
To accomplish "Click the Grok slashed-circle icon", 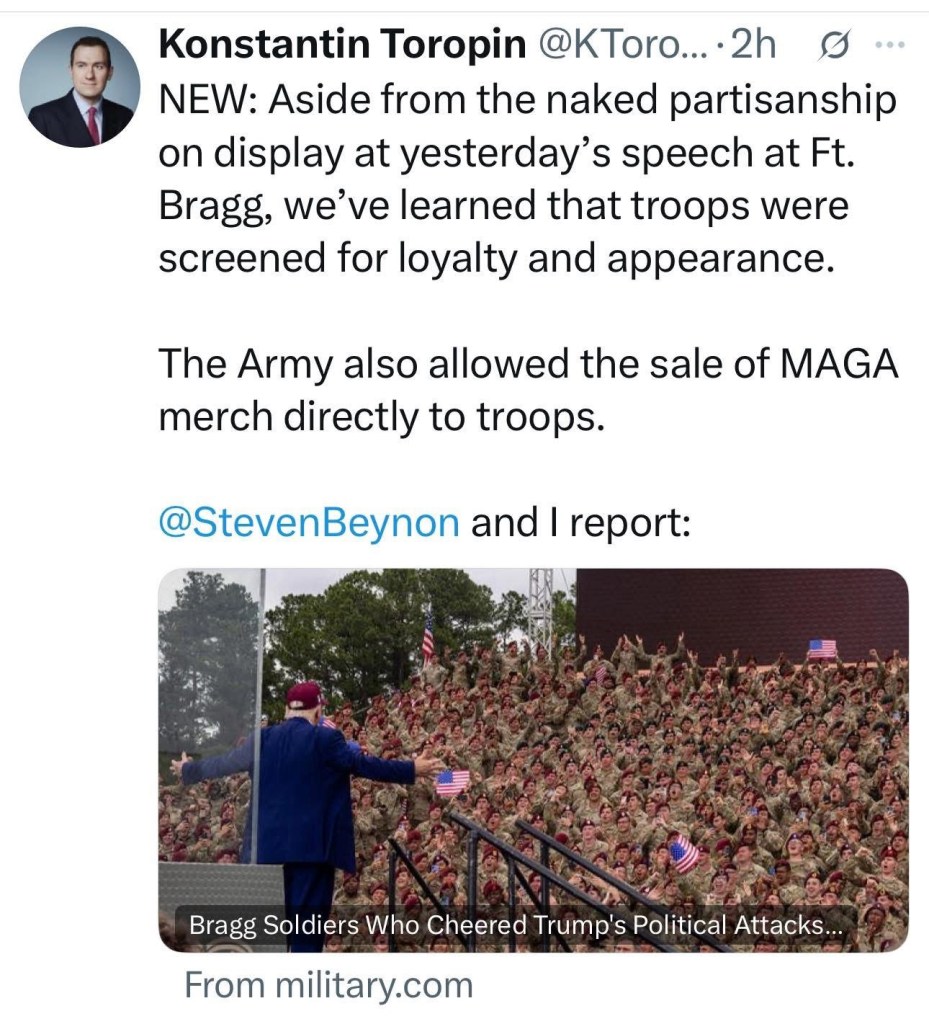I will [x=830, y=46].
